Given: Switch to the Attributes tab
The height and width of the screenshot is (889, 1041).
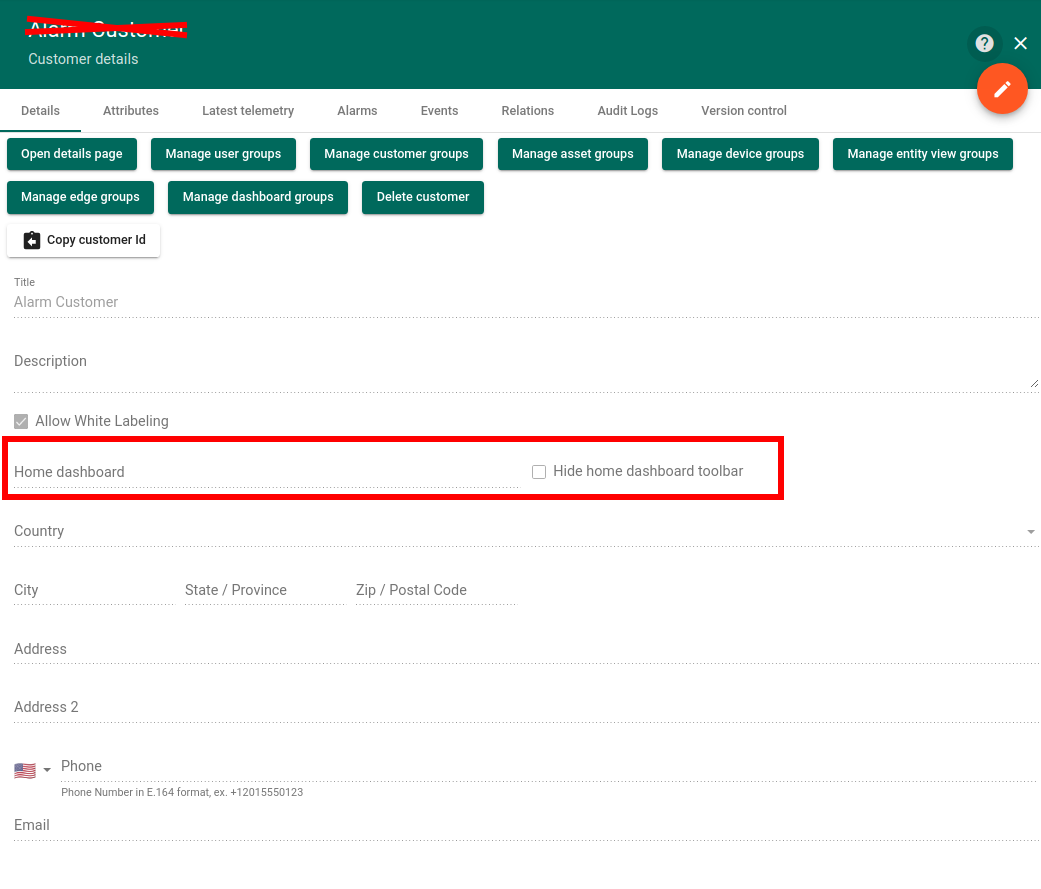Looking at the screenshot, I should (130, 111).
